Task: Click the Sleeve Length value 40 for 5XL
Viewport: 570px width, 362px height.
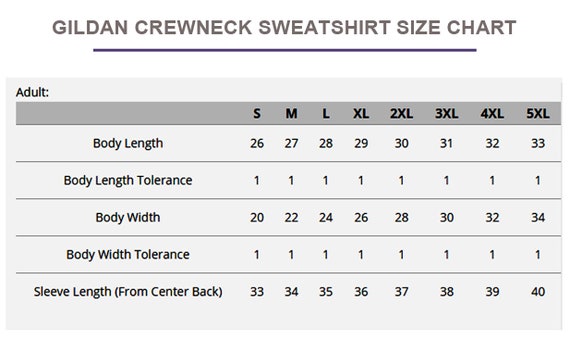Action: (538, 292)
